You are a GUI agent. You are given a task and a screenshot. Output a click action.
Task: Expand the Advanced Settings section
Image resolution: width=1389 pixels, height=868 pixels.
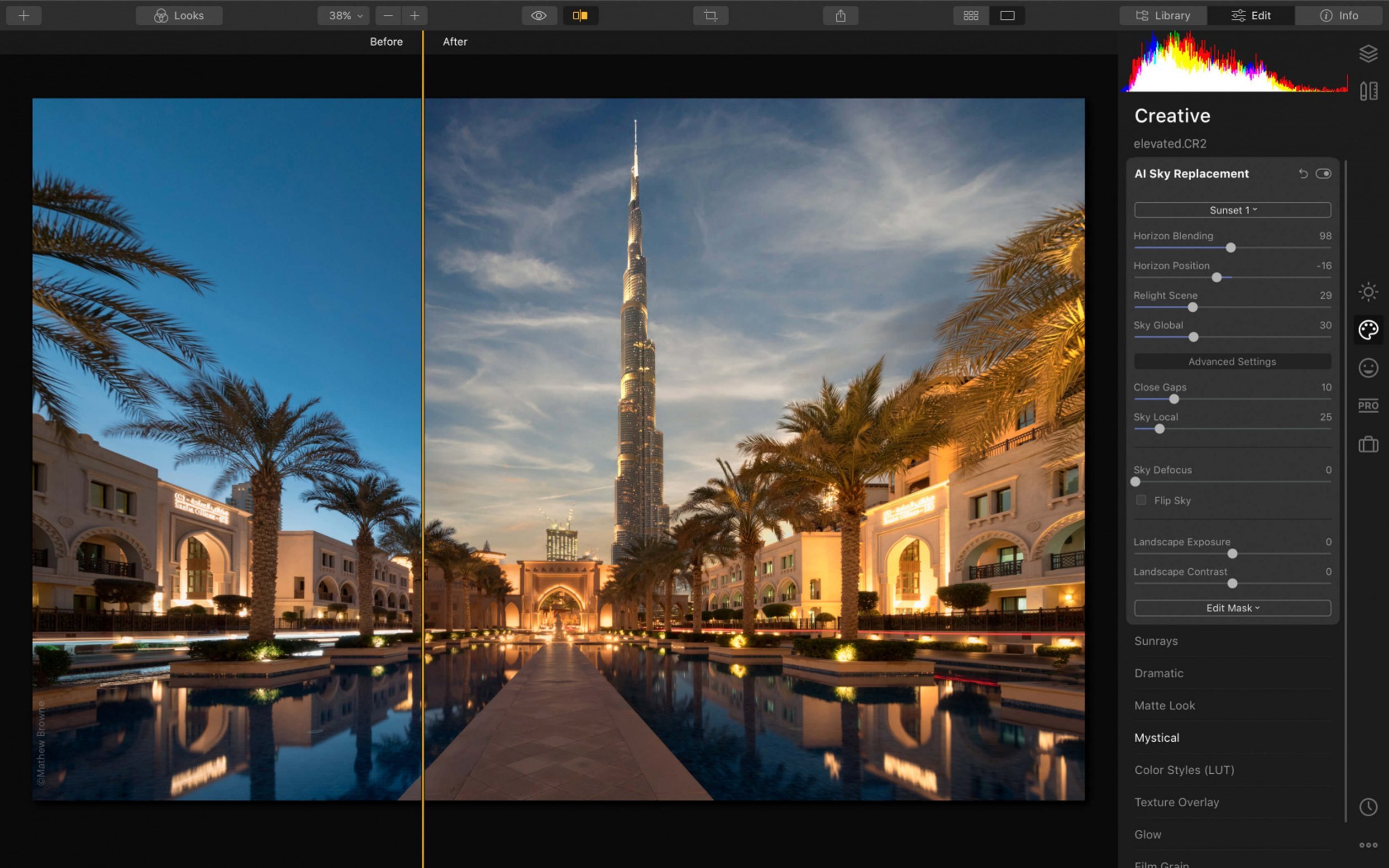tap(1232, 361)
